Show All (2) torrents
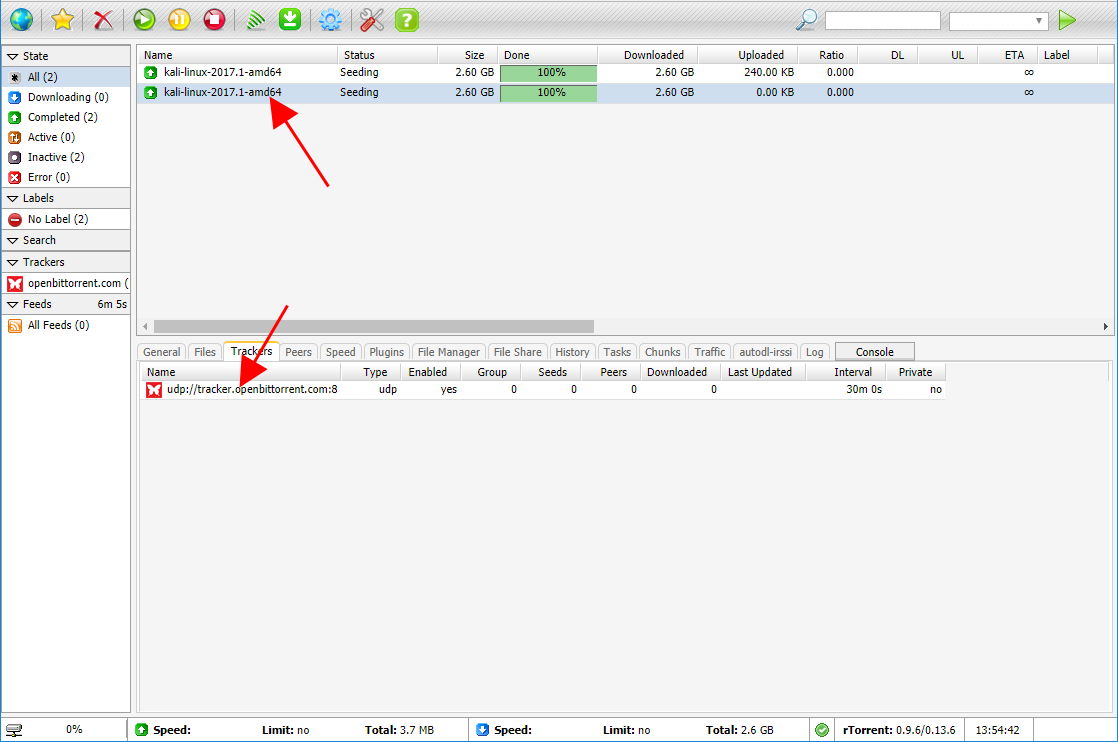This screenshot has height=742, width=1118. tap(66, 77)
